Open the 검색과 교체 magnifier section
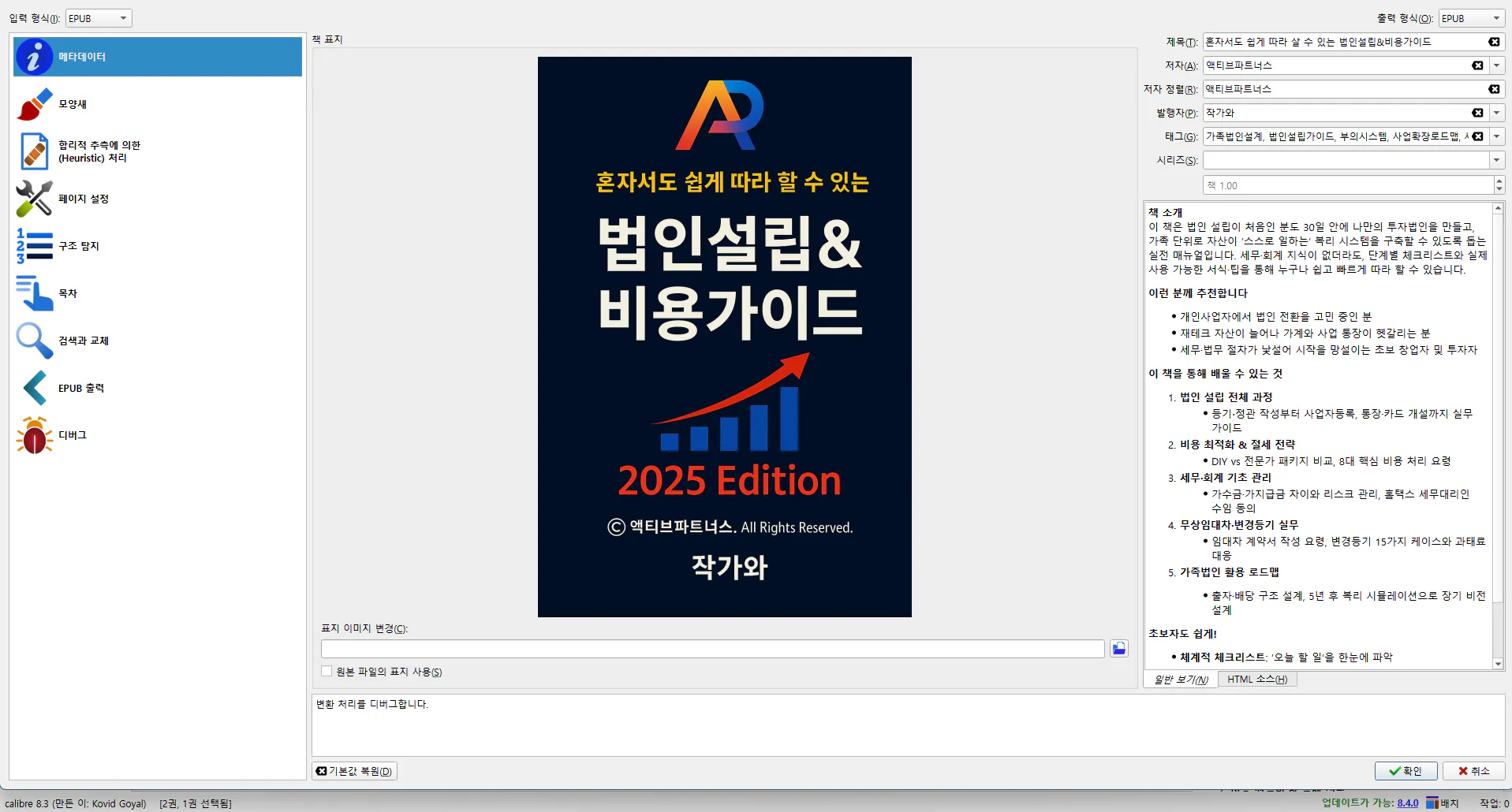The width and height of the screenshot is (1512, 812). coord(157,341)
